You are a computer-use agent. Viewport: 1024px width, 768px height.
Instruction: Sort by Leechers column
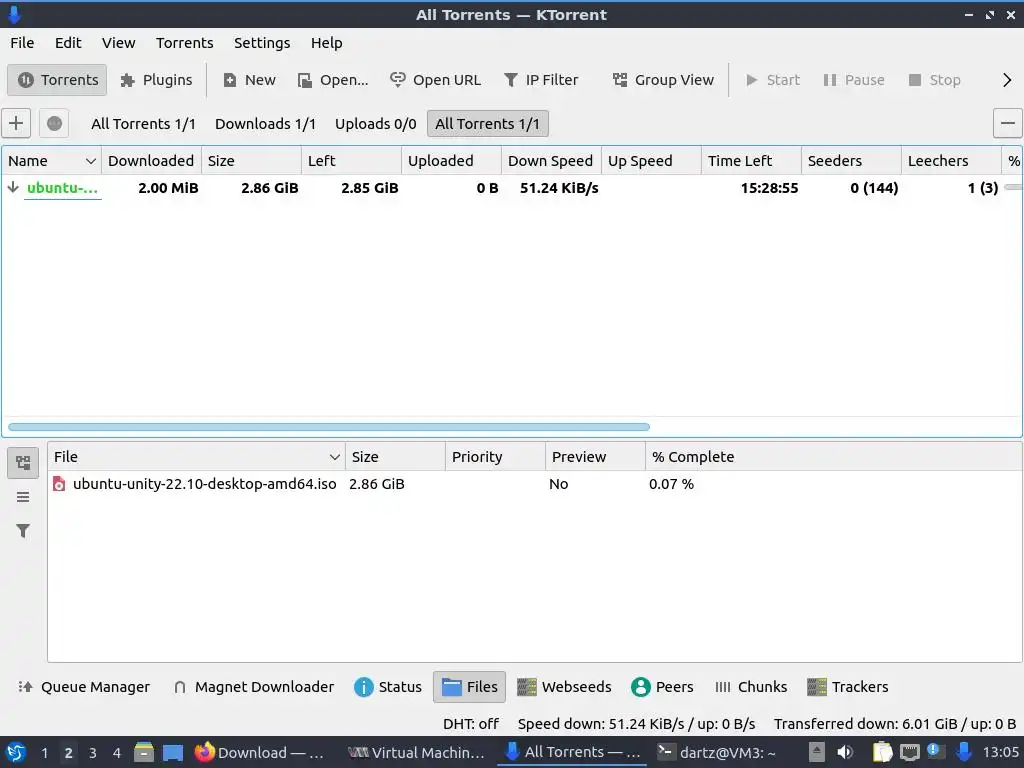(x=951, y=161)
